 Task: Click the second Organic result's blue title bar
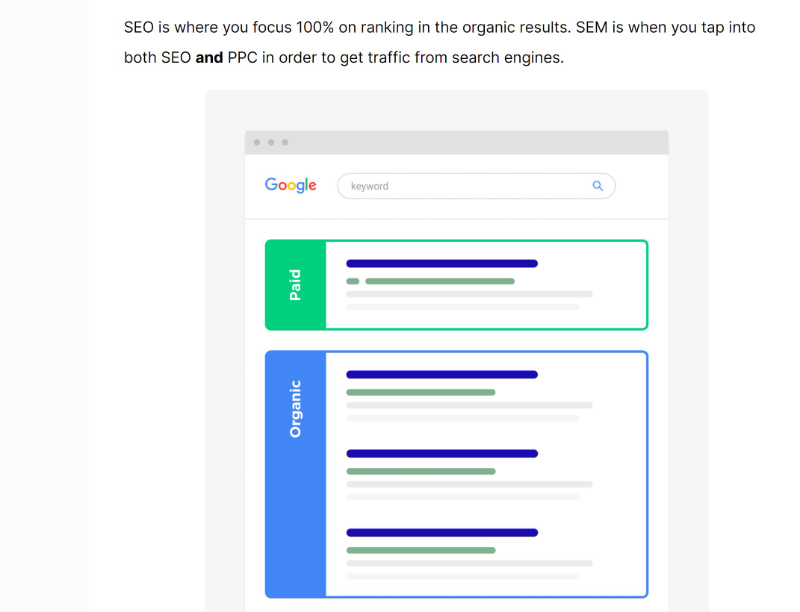tap(441, 454)
